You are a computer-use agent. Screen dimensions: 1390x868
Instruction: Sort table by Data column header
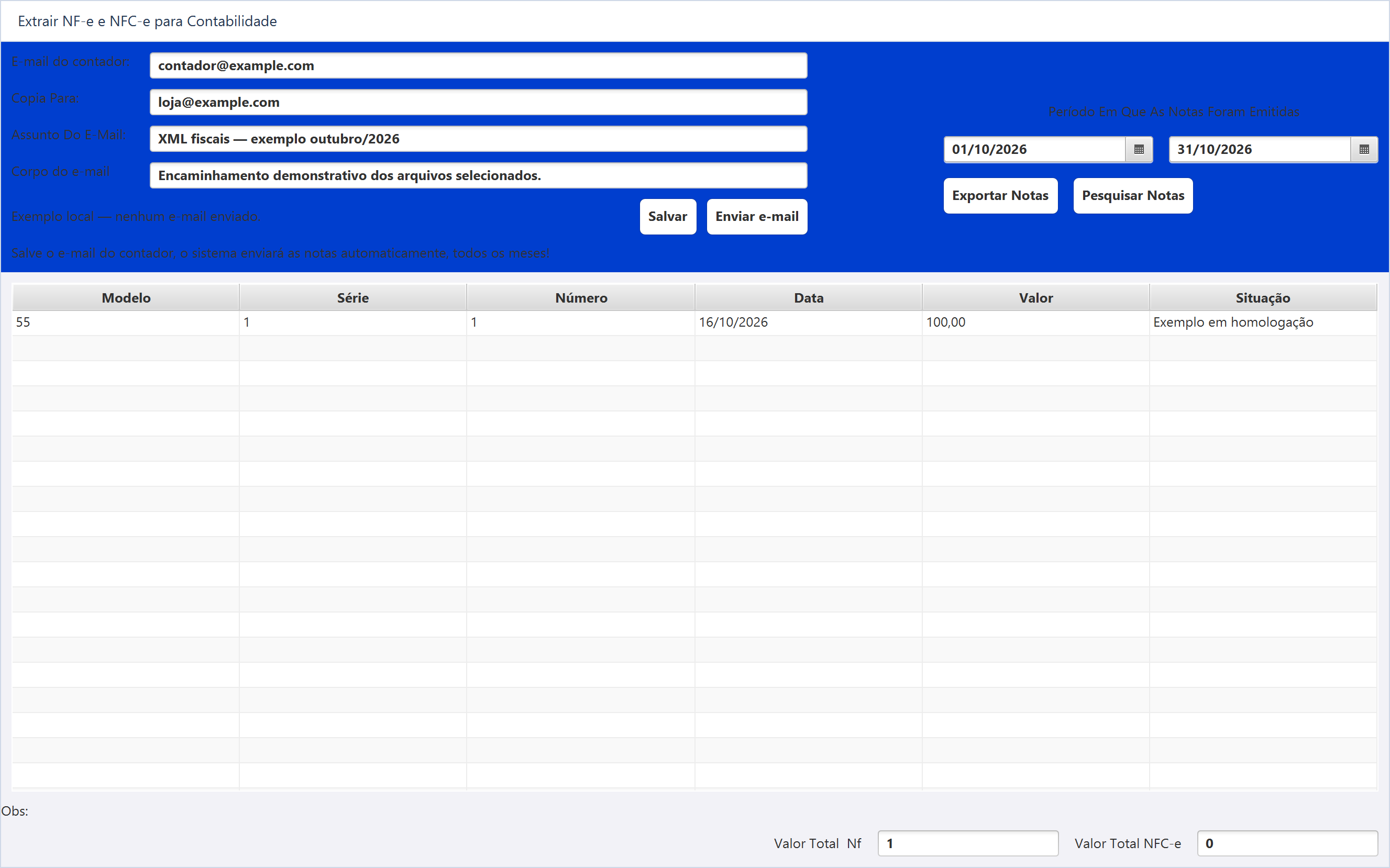[x=809, y=297]
